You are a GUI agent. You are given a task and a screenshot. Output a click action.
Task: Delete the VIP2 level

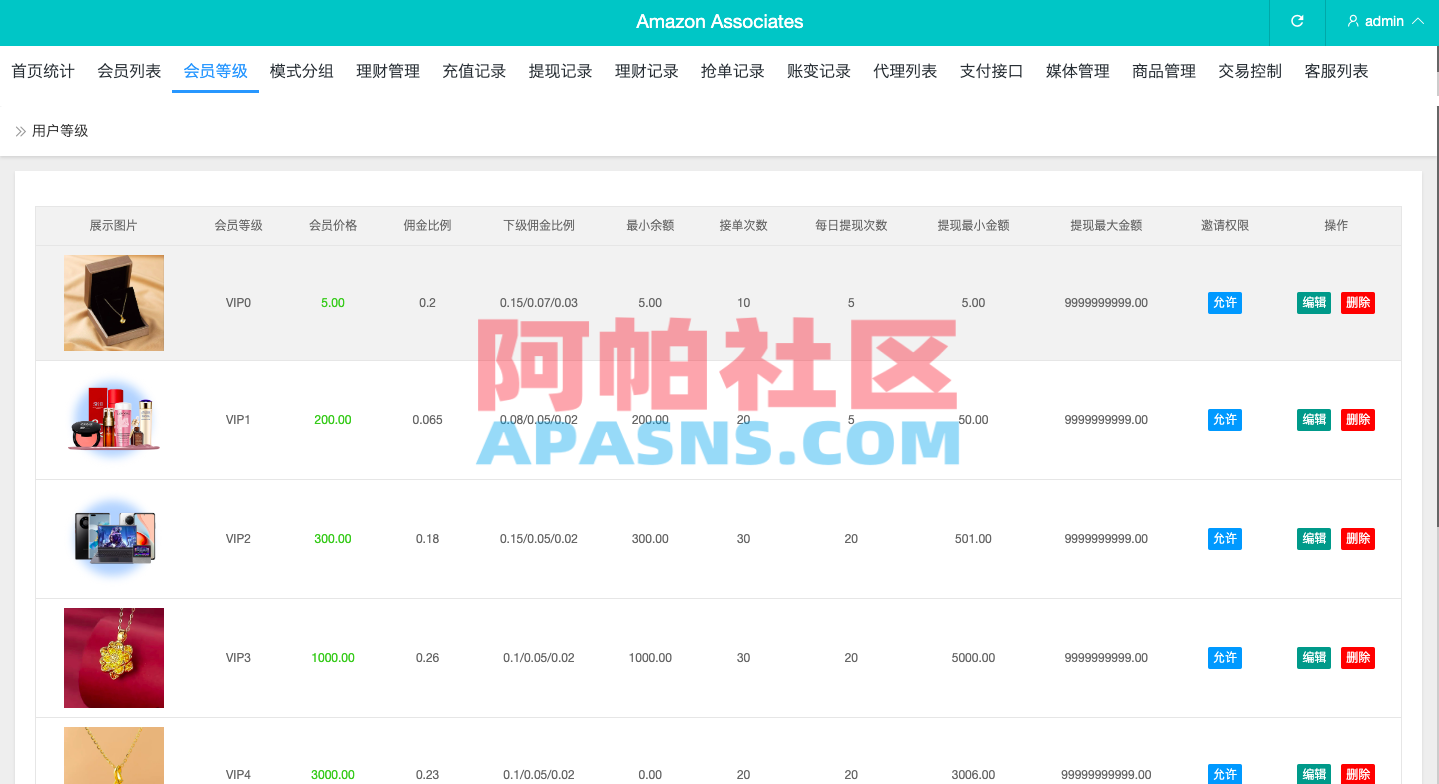coord(1358,539)
